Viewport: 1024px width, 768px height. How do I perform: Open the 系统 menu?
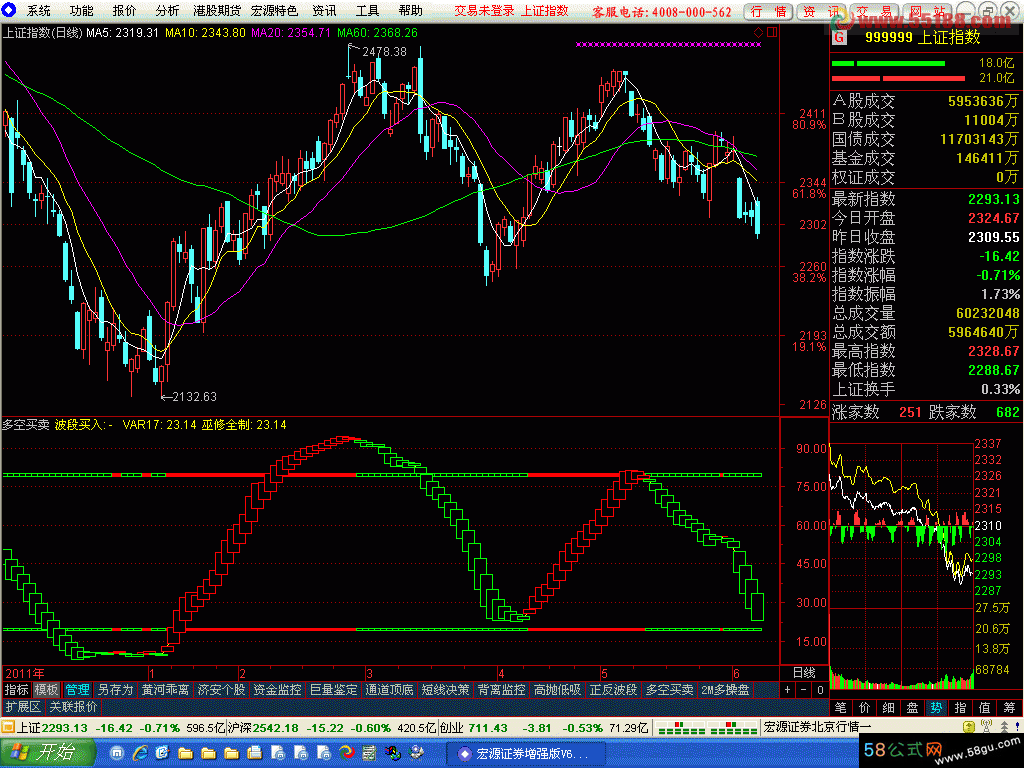click(x=38, y=10)
